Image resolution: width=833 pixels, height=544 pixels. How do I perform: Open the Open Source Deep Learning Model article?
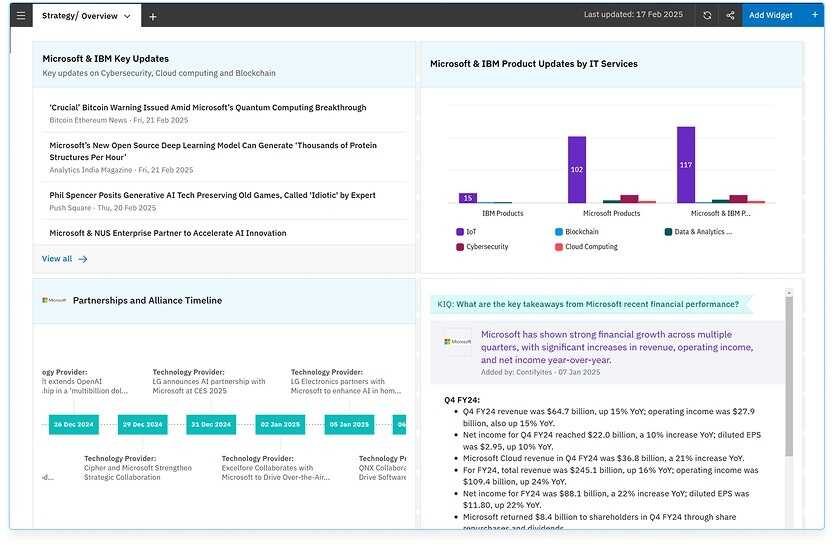[x=213, y=151]
